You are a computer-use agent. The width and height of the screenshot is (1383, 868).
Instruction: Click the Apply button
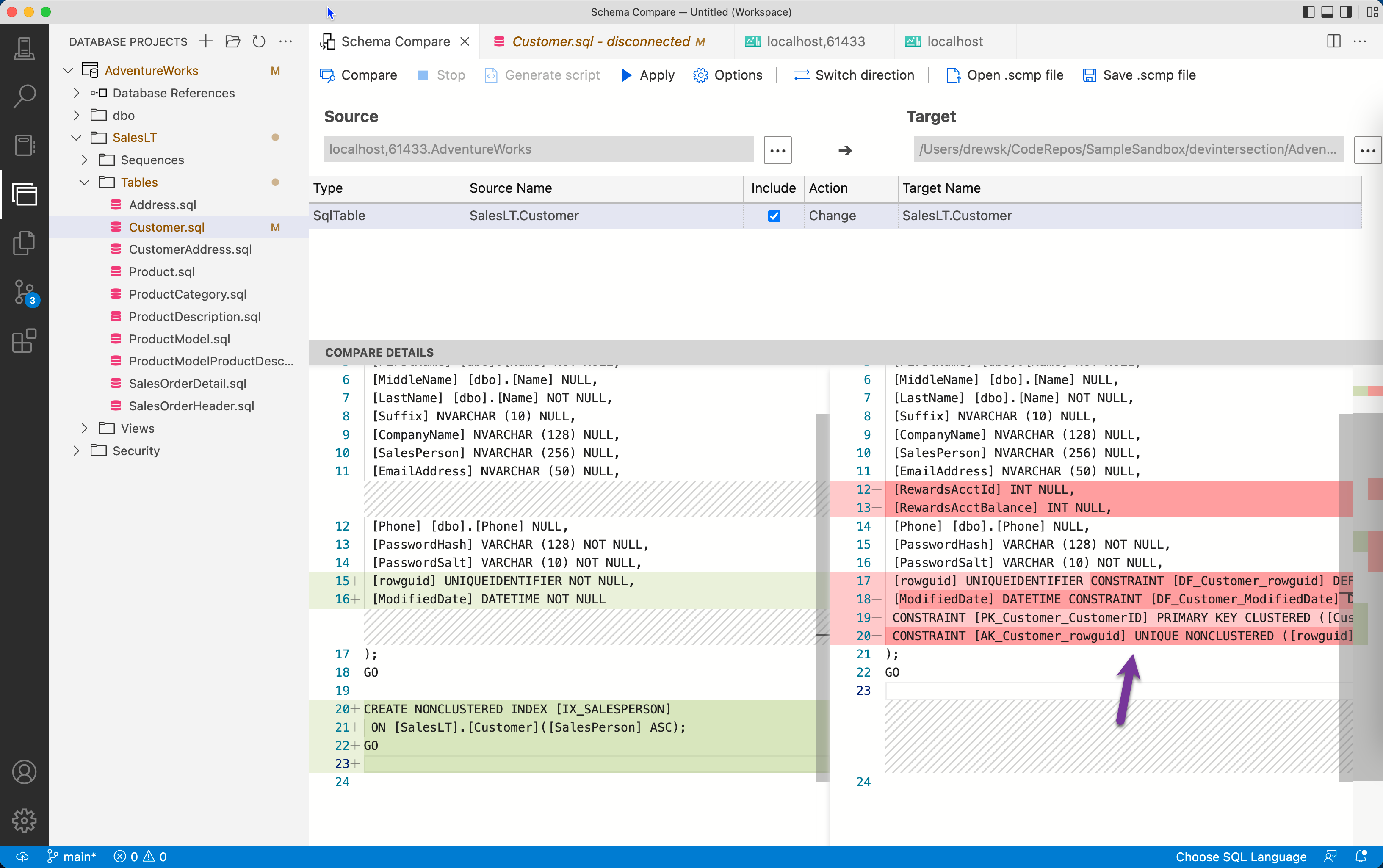[647, 75]
